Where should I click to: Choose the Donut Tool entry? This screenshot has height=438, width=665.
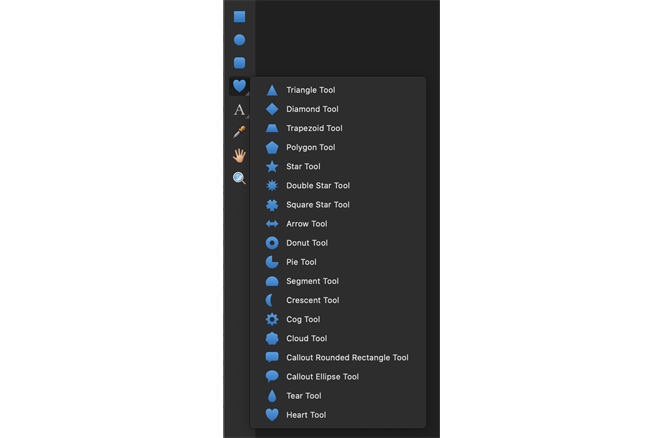coord(306,243)
